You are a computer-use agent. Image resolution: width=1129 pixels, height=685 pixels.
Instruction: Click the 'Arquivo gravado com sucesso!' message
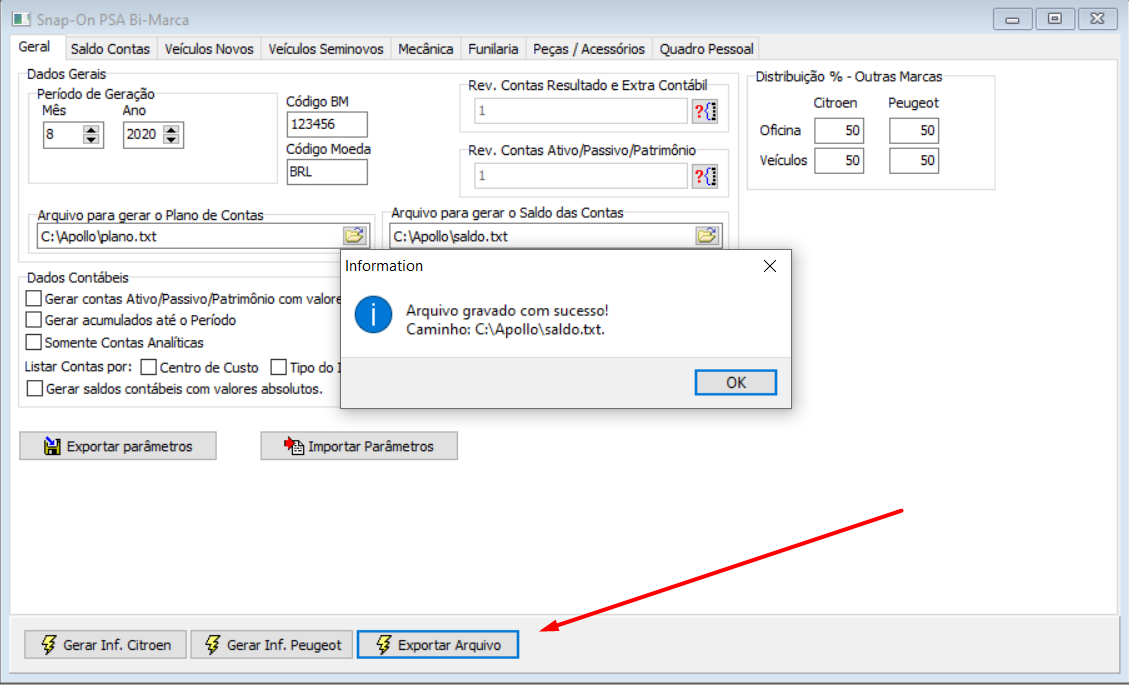507,310
